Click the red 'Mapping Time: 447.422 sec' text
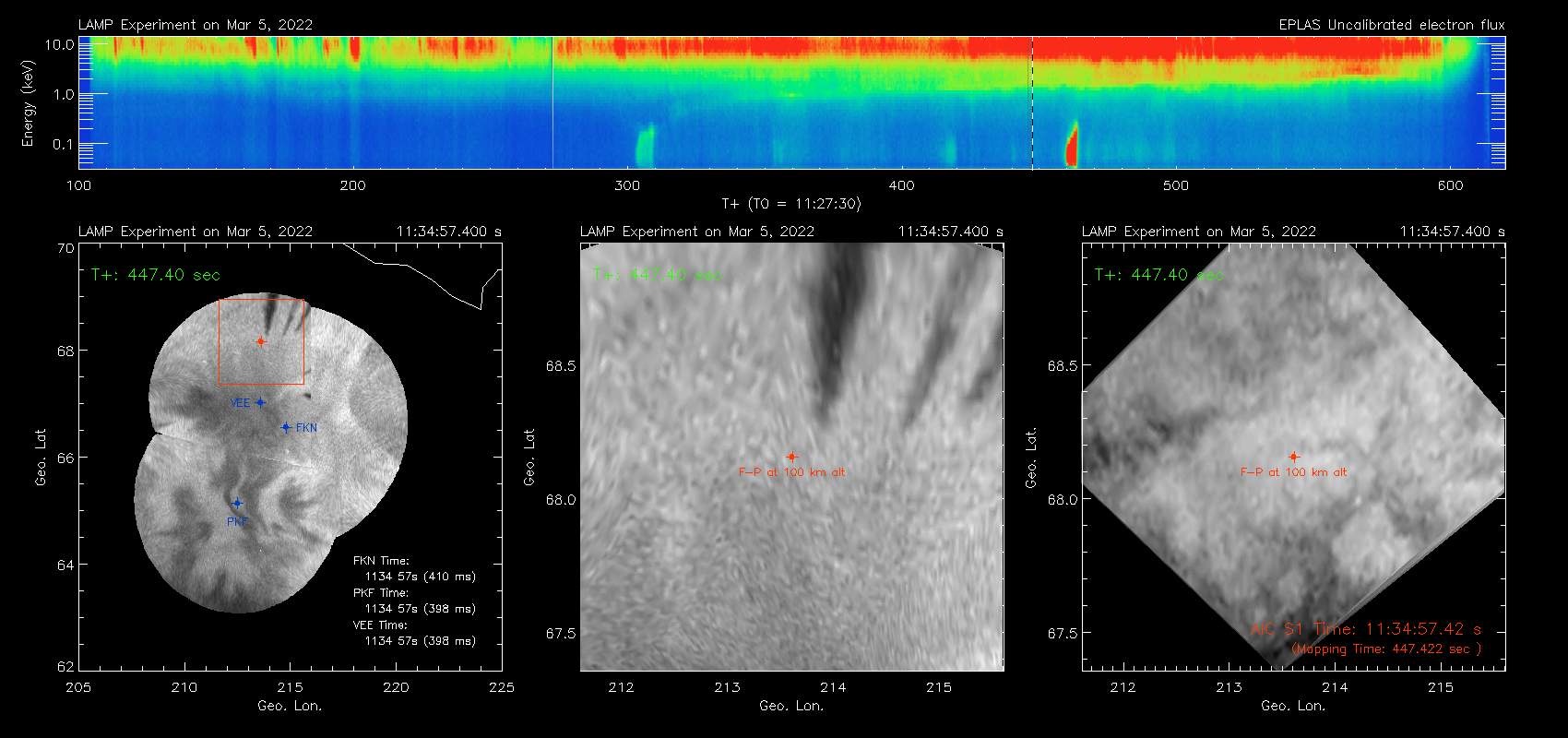Viewport: 1568px width, 738px height. pos(1386,649)
